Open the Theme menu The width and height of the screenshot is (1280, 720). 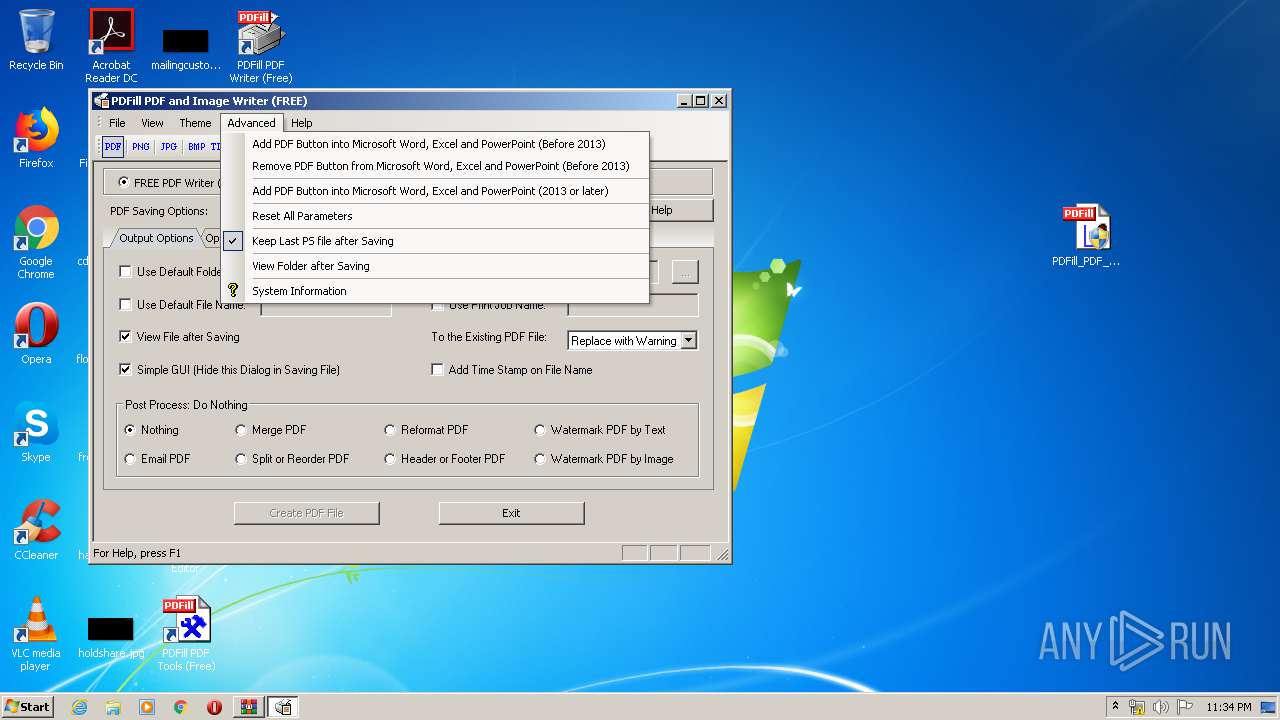tap(195, 123)
